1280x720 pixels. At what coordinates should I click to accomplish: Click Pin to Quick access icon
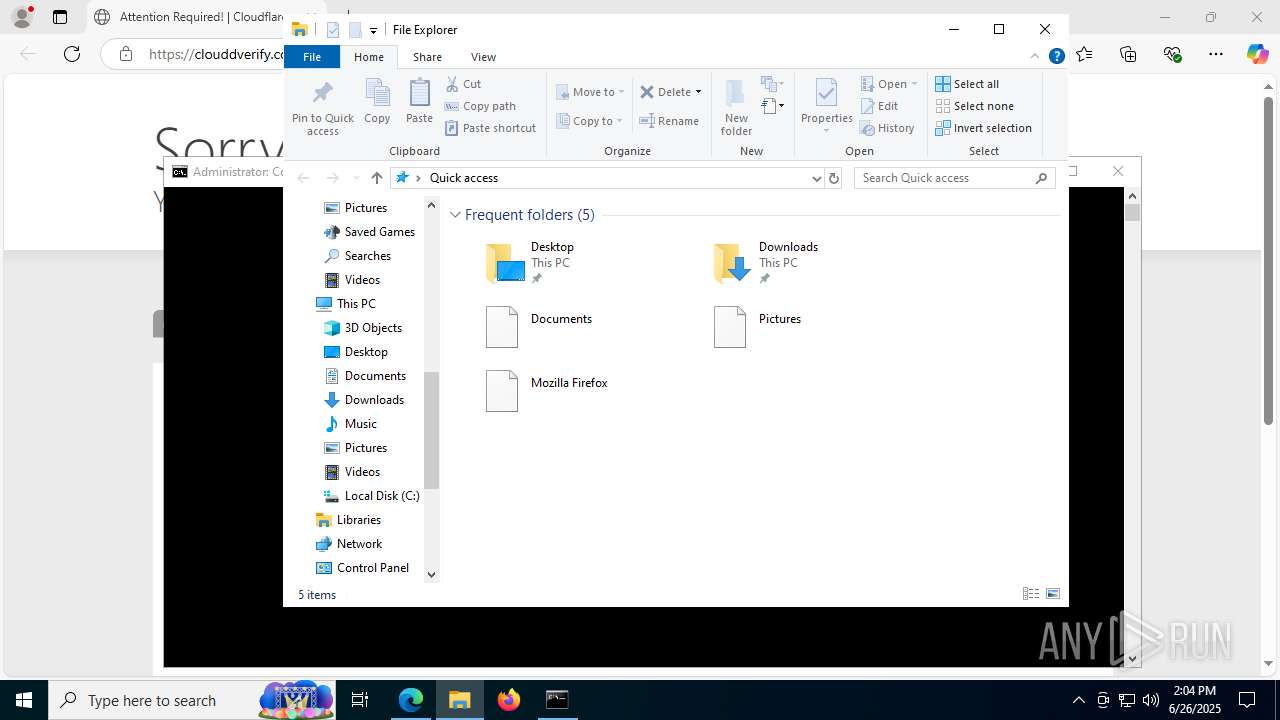point(322,94)
